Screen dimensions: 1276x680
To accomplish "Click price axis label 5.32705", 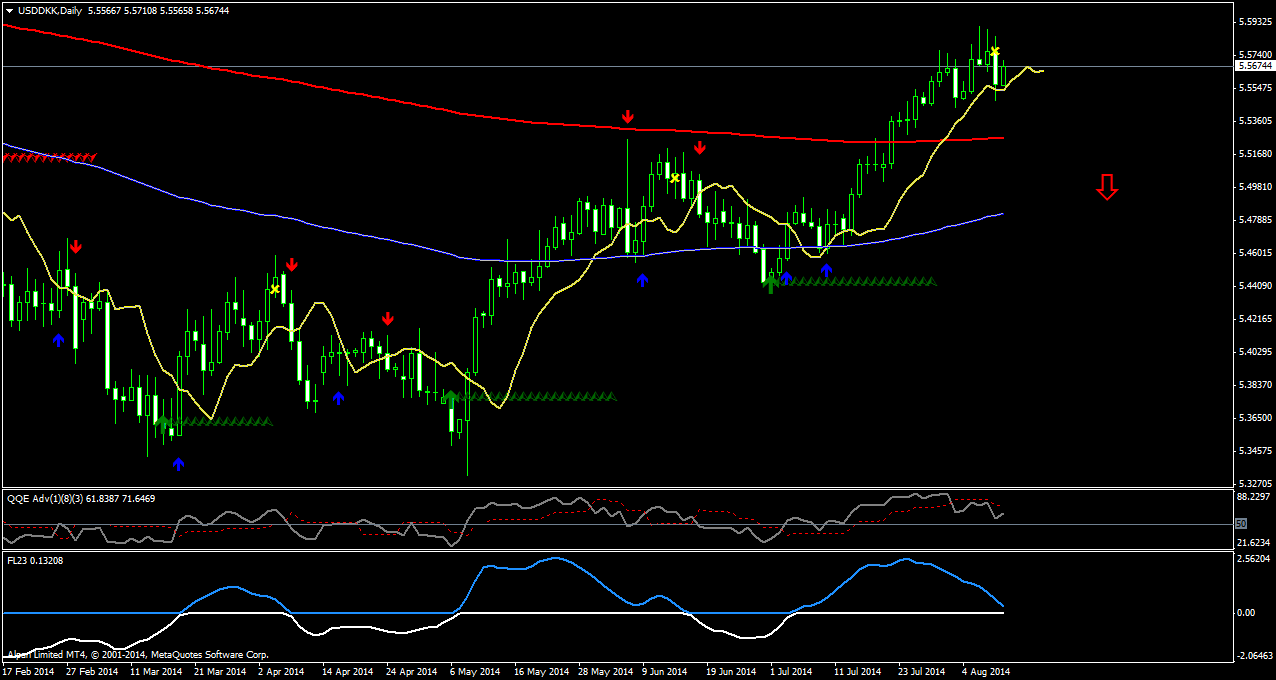I will pyautogui.click(x=1255, y=483).
